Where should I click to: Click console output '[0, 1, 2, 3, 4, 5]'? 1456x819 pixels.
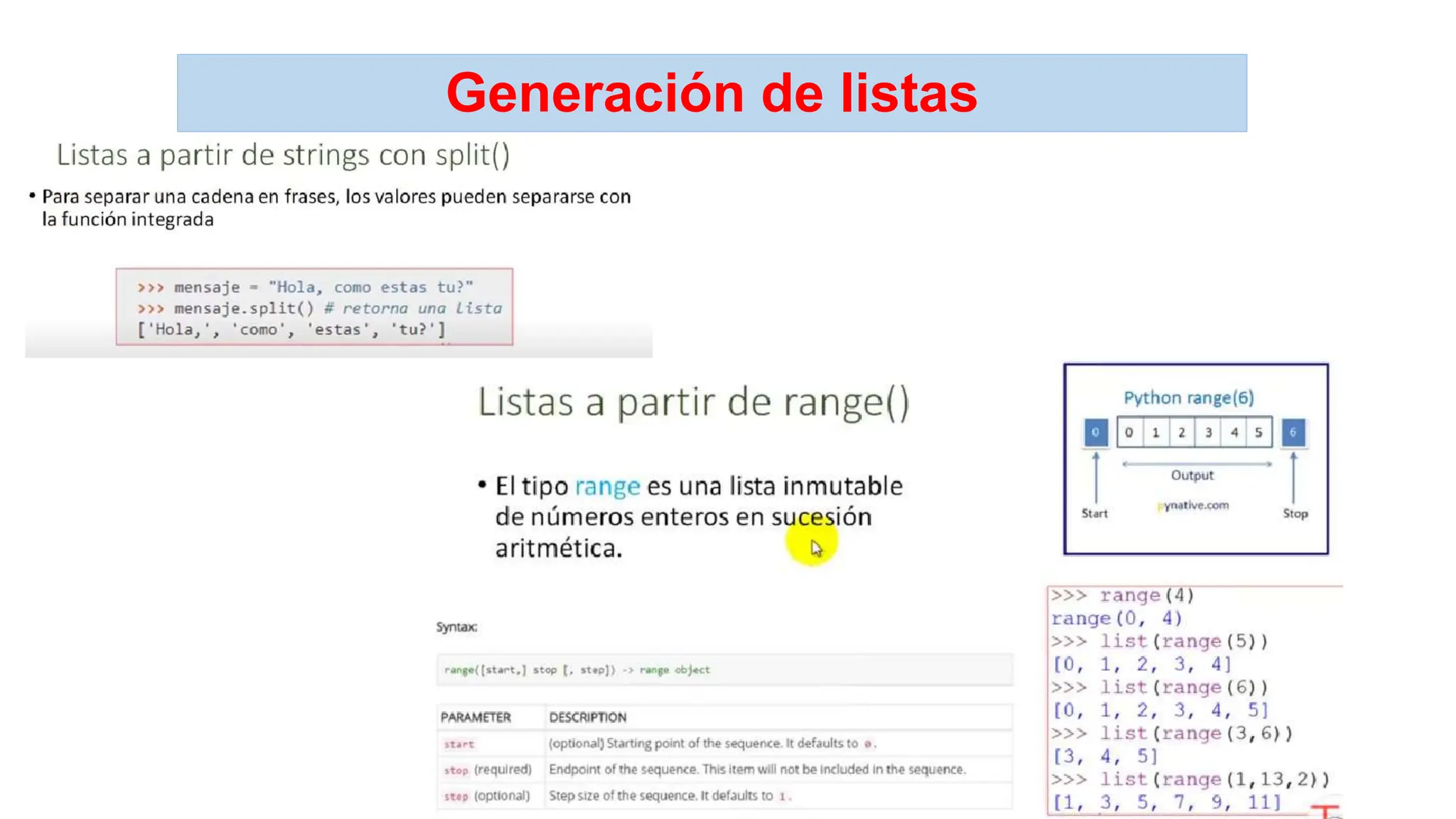1160,710
